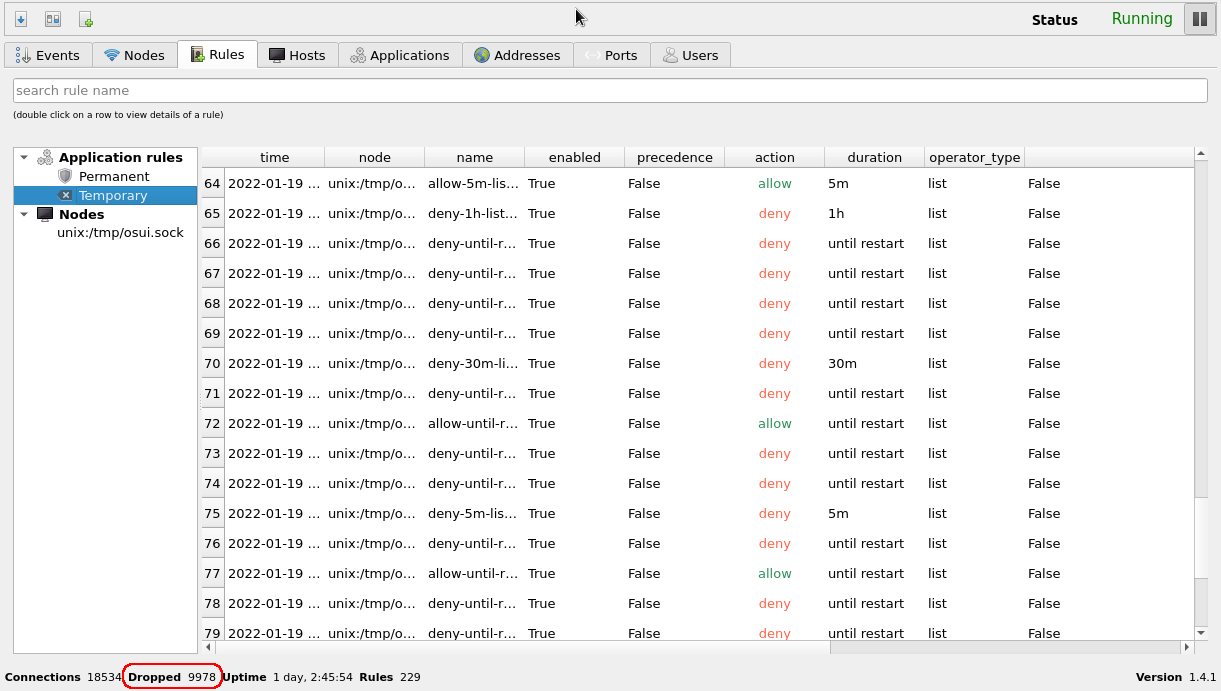The height and width of the screenshot is (691, 1221).
Task: Select row number 64 in the rules table
Action: 213,184
